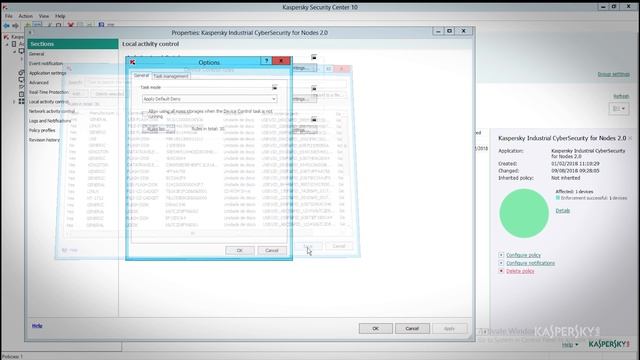The height and width of the screenshot is (360, 640).
Task: Open the Task mode dropdown showing Apply Default Deny
Action: [209, 99]
